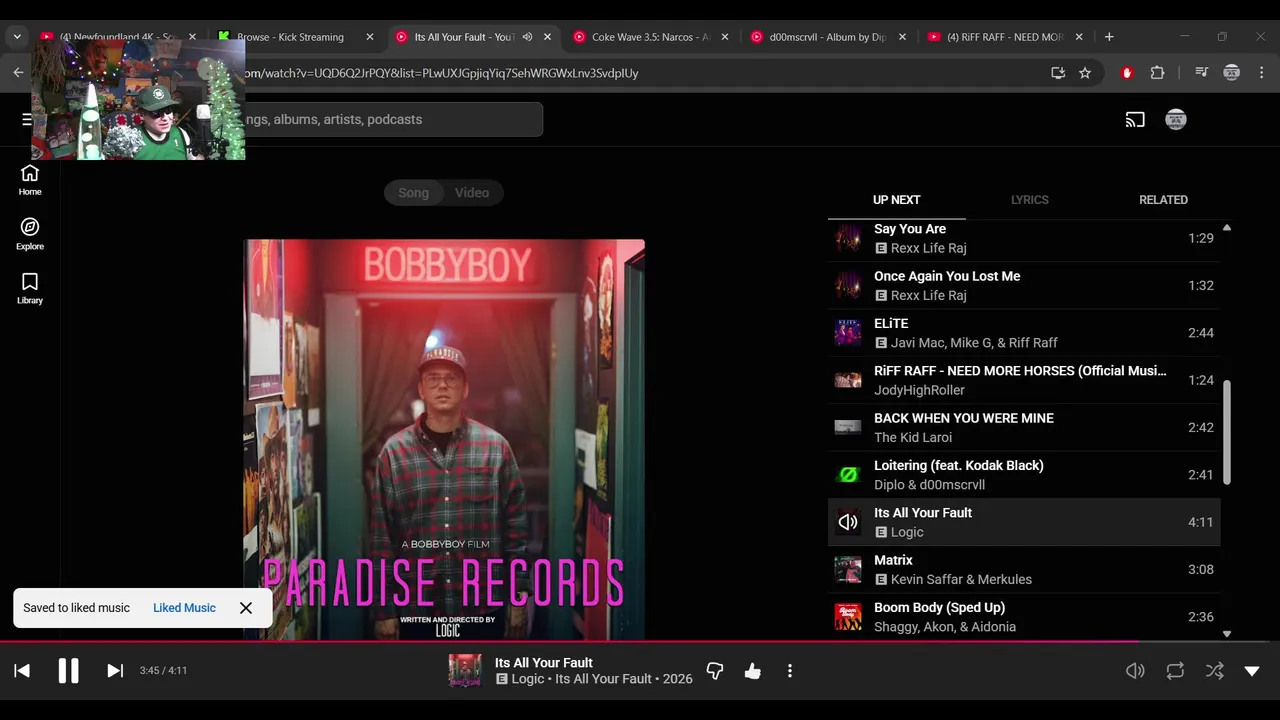
Task: Collapse the player page with the arrow
Action: (x=1252, y=671)
